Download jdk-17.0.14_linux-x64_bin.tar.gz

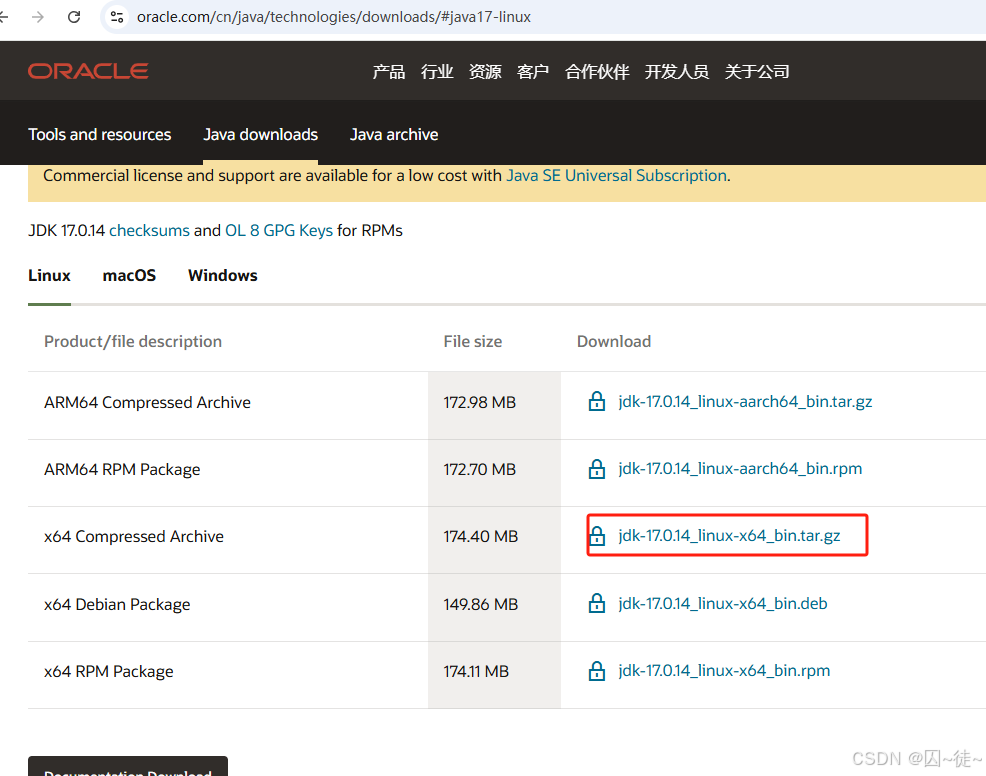[x=729, y=536]
